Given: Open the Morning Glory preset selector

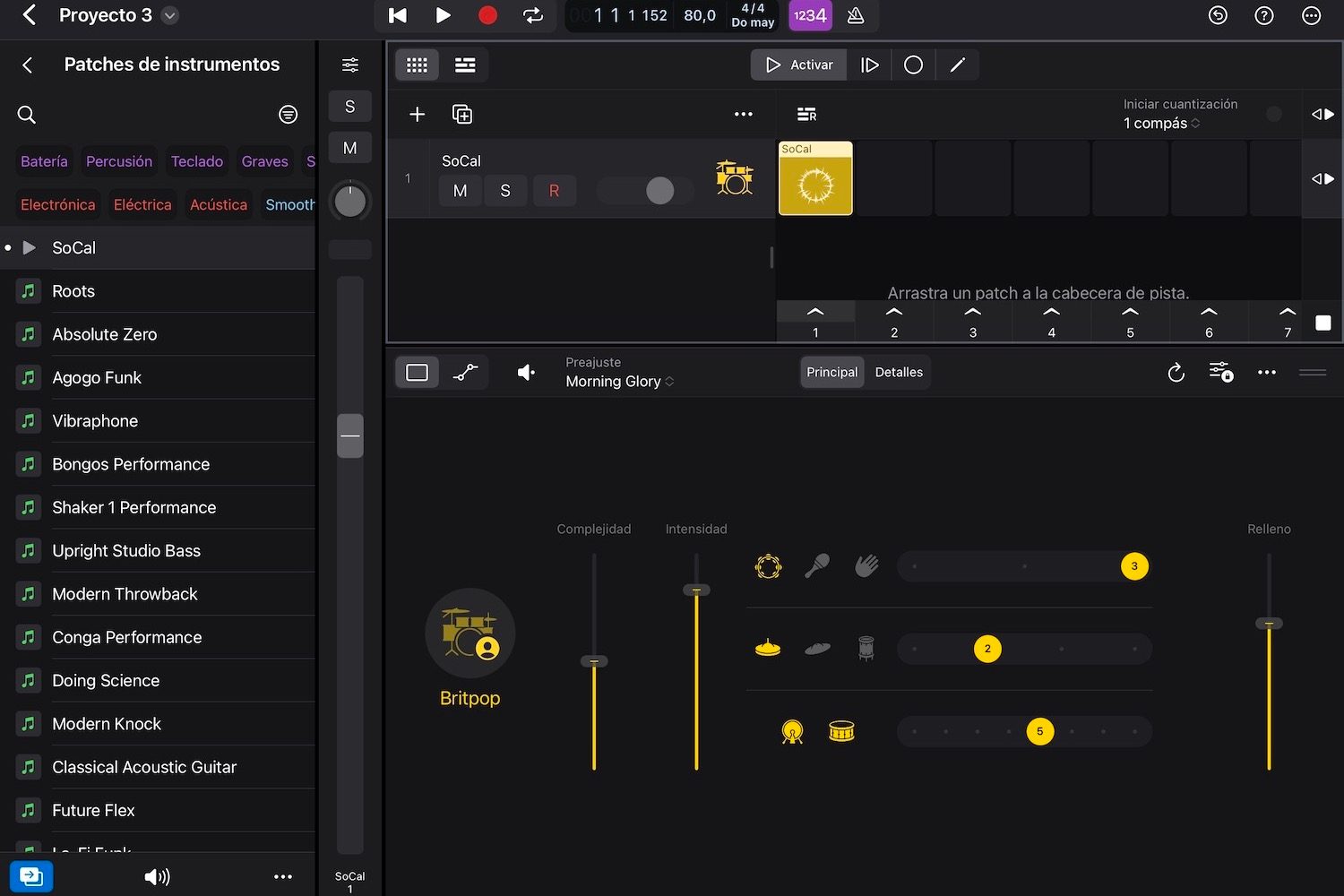Looking at the screenshot, I should [618, 381].
